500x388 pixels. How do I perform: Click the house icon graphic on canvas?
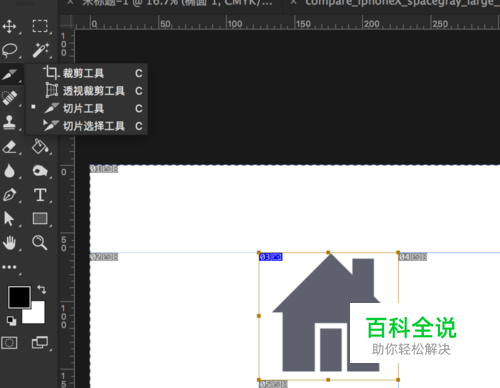pyautogui.click(x=327, y=313)
